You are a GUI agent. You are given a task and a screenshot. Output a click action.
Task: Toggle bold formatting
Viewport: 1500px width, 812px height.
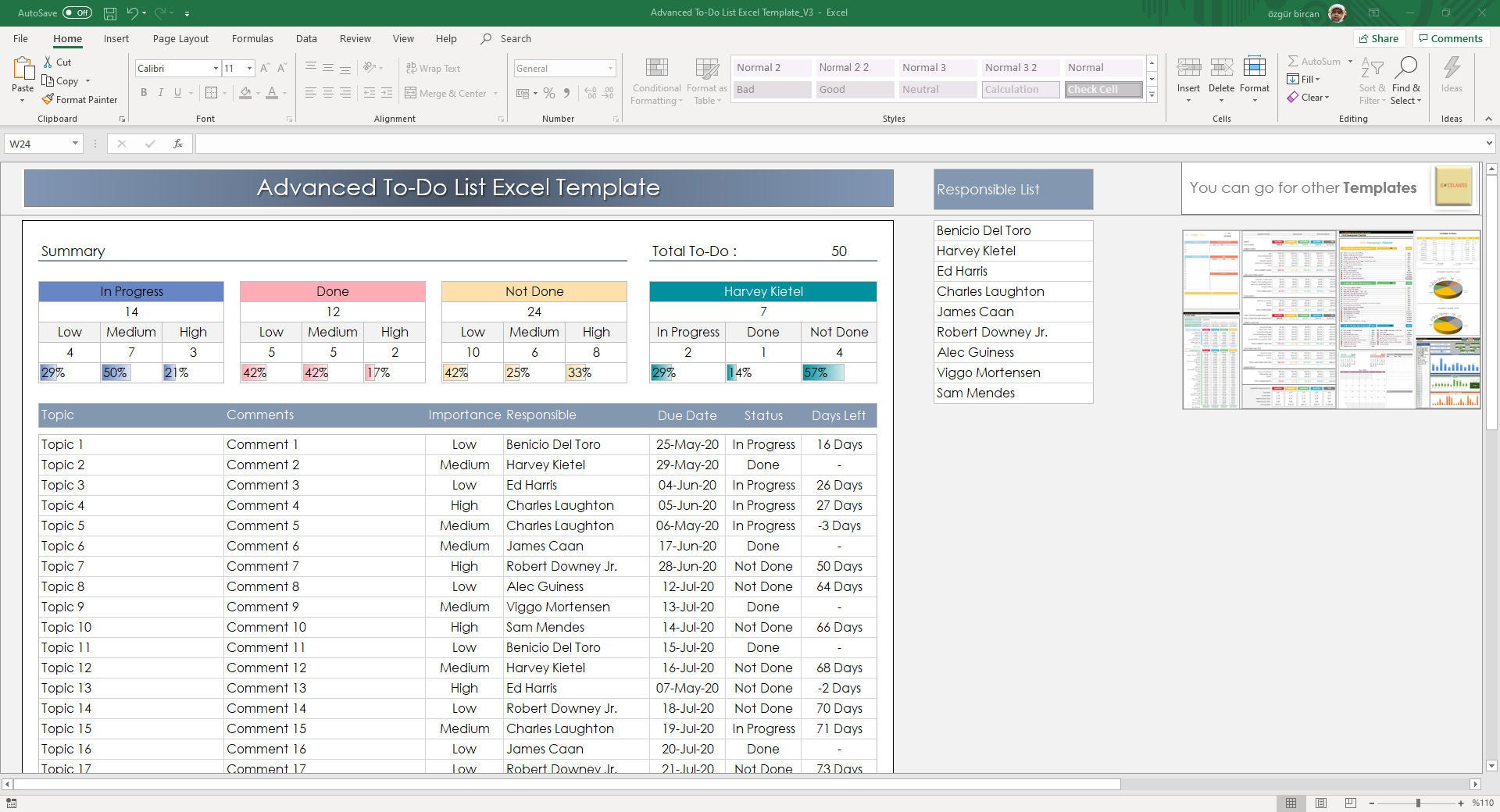point(144,92)
